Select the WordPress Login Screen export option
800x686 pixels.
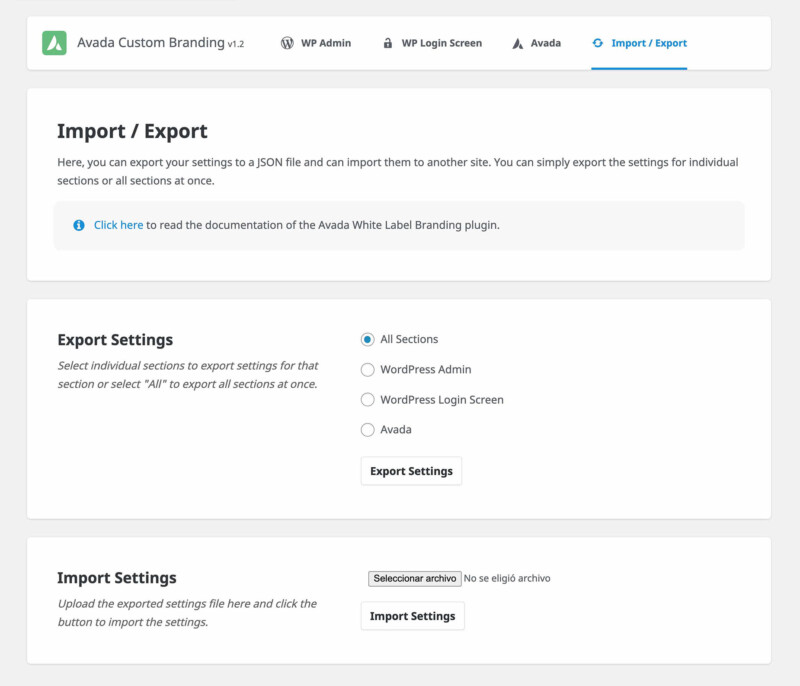369,399
